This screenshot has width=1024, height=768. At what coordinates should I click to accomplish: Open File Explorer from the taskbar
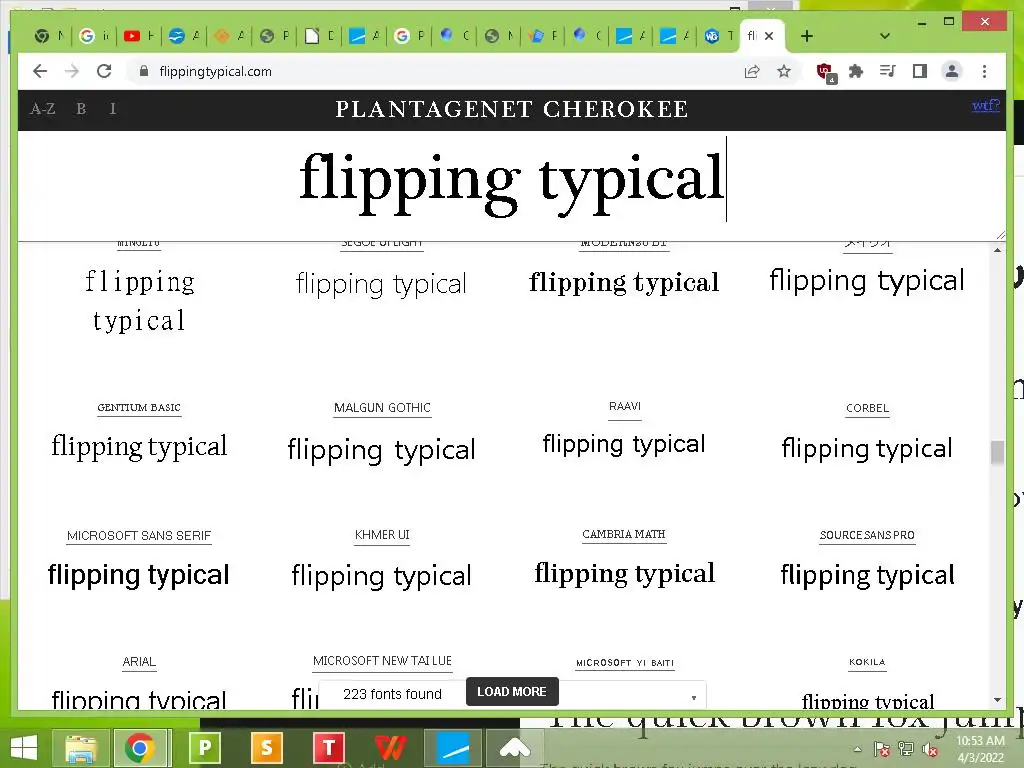point(80,748)
